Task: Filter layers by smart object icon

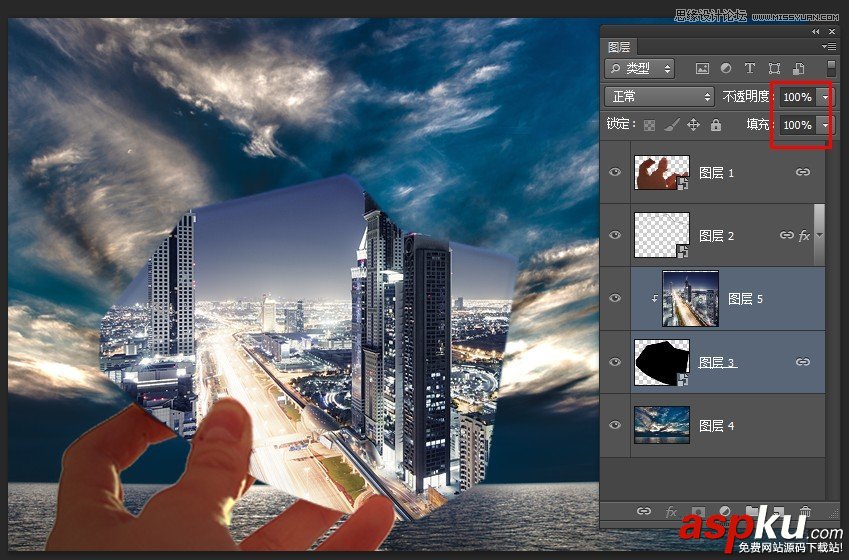Action: (x=798, y=69)
